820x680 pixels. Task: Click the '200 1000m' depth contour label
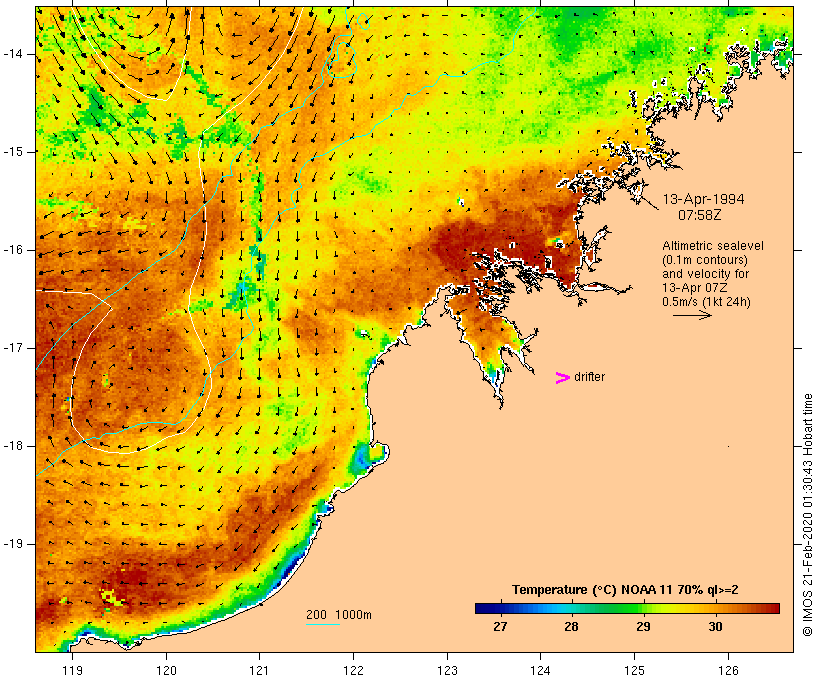point(339,615)
